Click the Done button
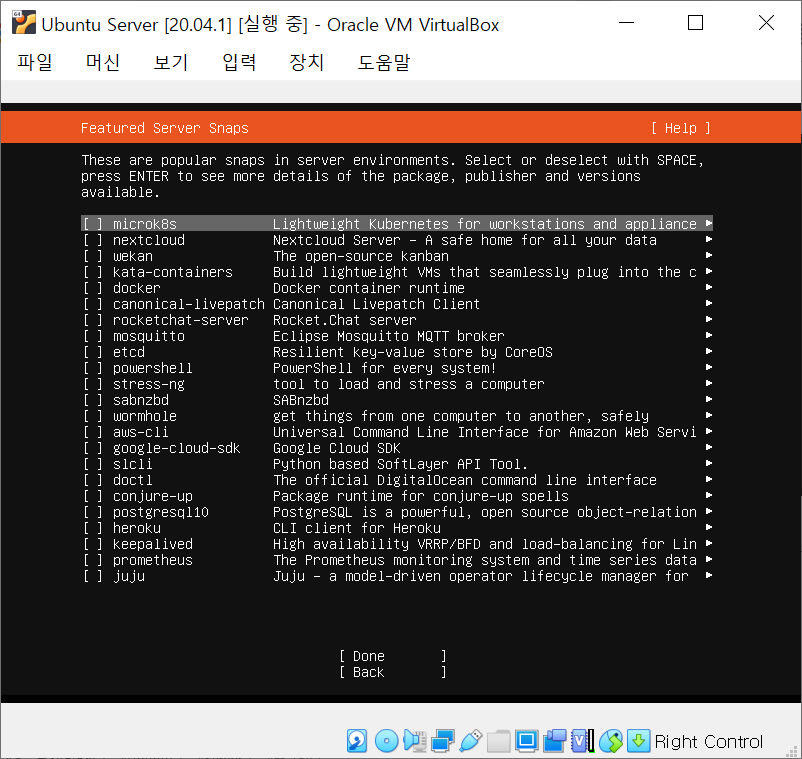 [x=392, y=656]
